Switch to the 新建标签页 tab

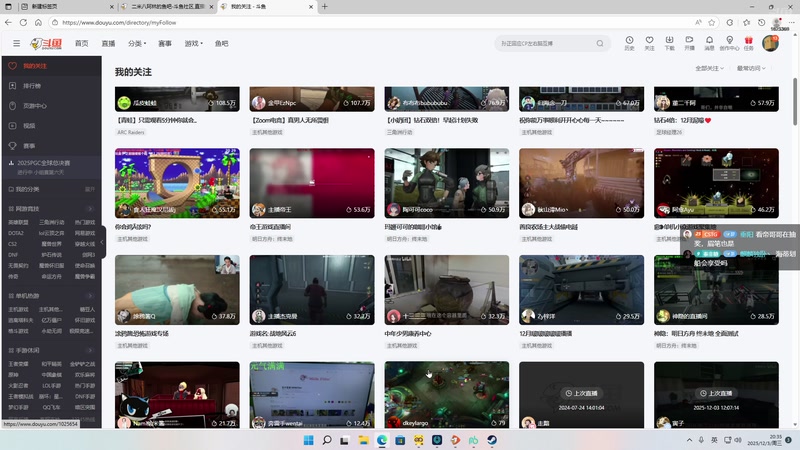[66, 7]
